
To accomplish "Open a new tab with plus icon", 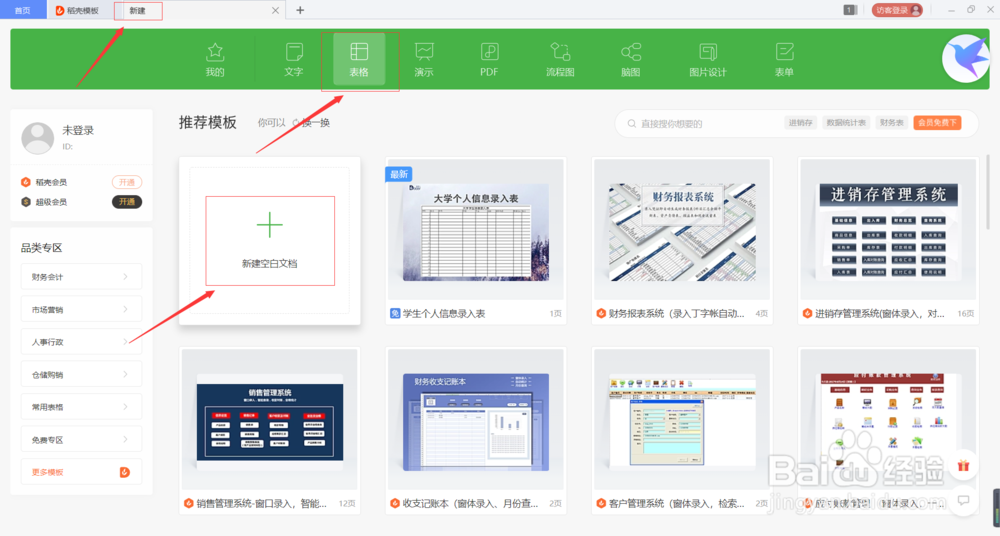I will click(300, 10).
